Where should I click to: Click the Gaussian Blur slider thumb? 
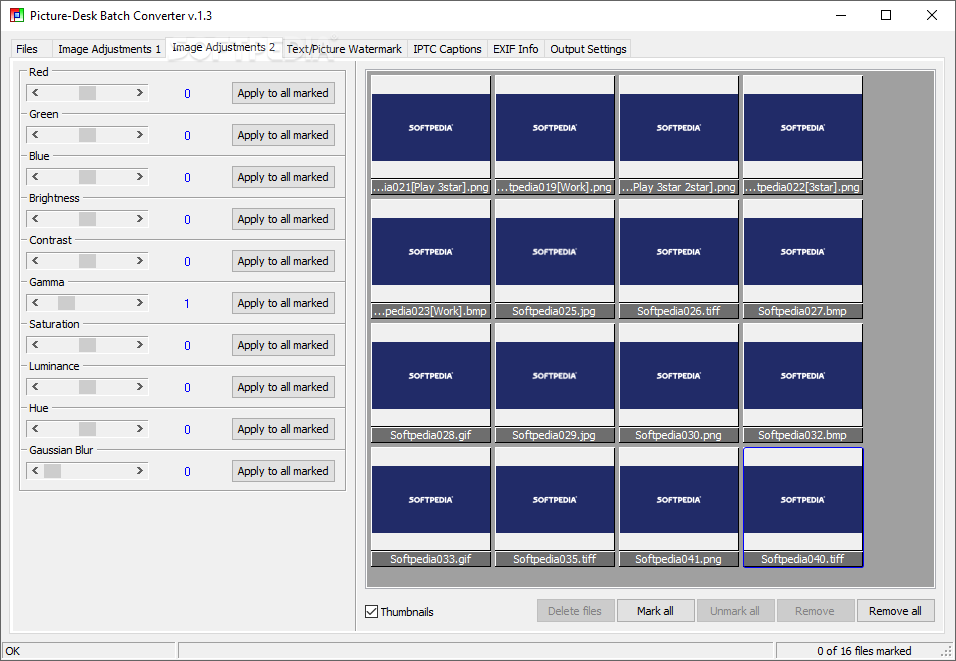[52, 471]
